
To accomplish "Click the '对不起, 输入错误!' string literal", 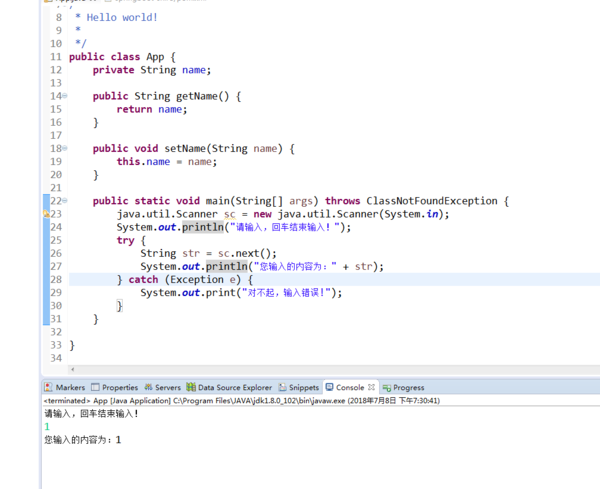I will click(x=287, y=293).
